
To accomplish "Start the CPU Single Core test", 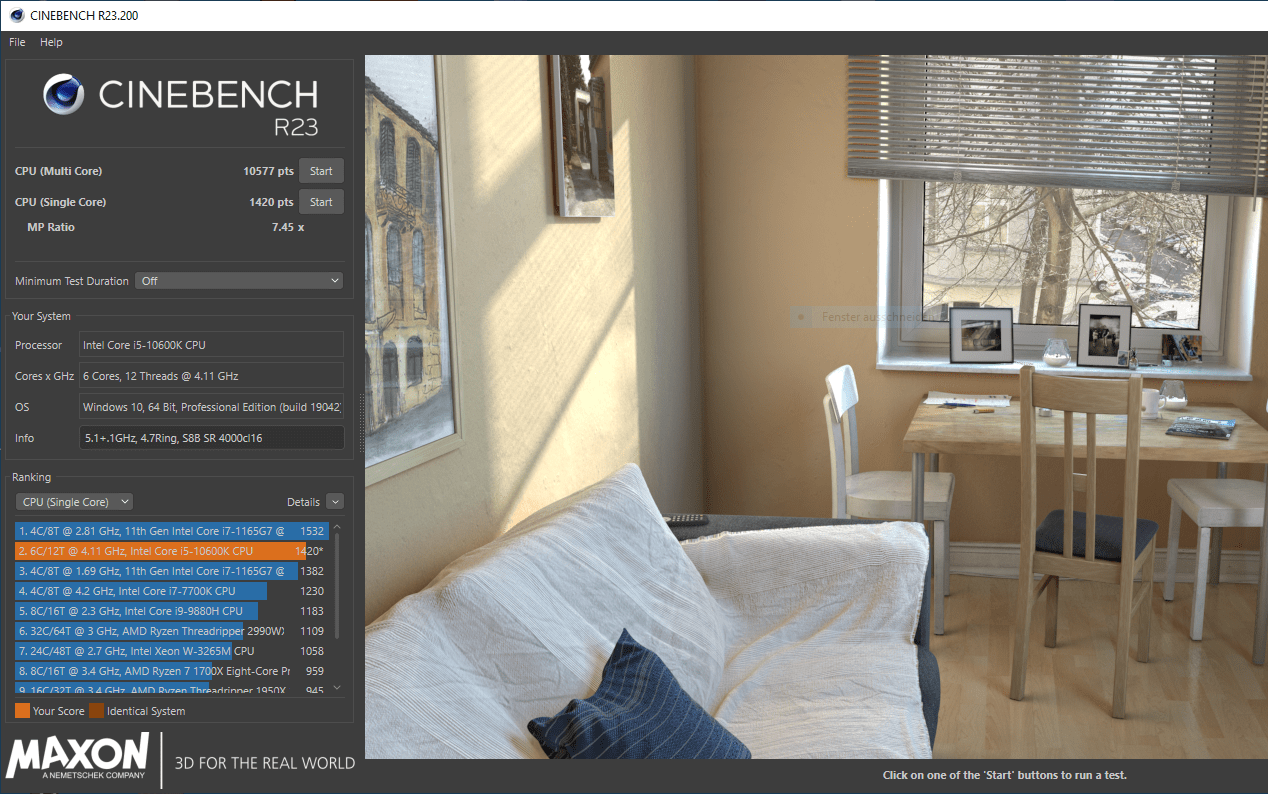I will coord(321,202).
